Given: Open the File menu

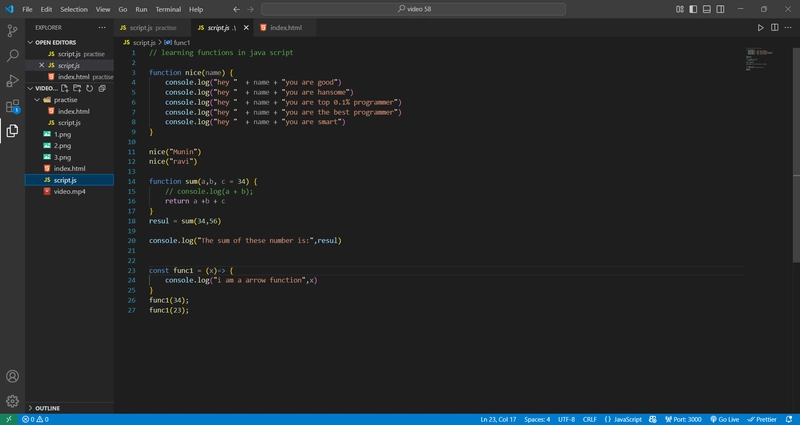Looking at the screenshot, I should (27, 9).
